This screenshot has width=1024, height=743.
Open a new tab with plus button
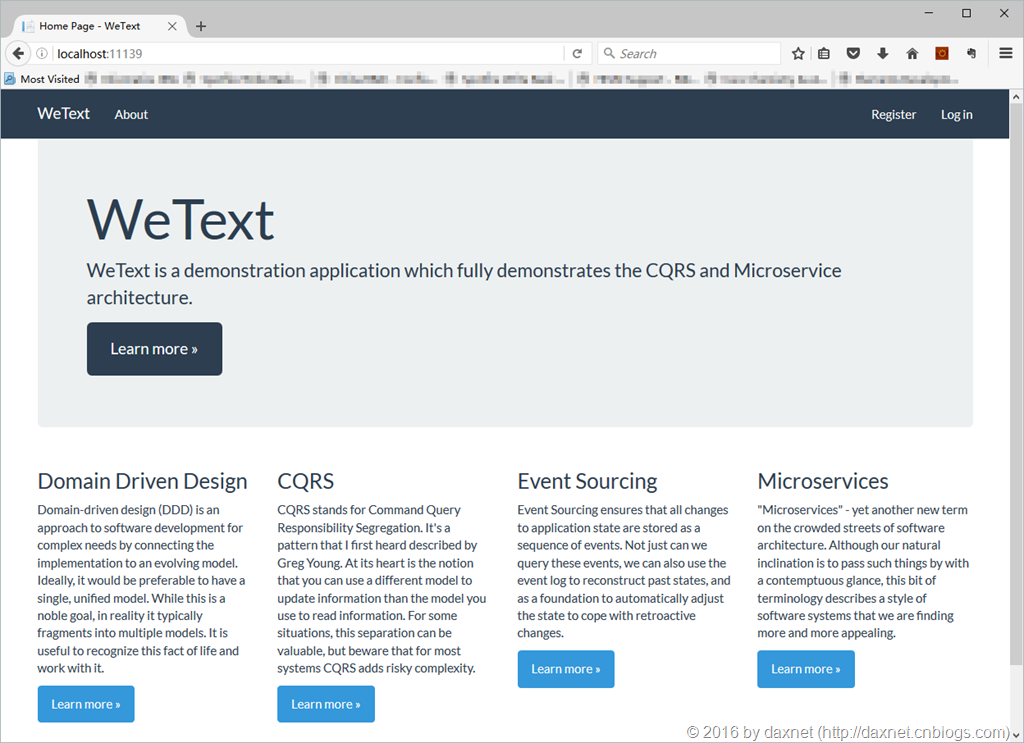(x=201, y=26)
